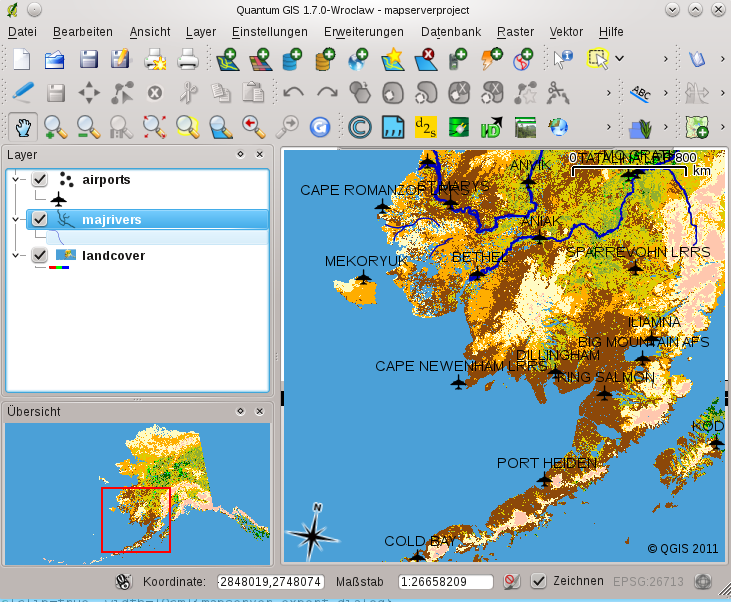Open the Erweiterungen menu
This screenshot has width=731, height=602.
coord(364,32)
